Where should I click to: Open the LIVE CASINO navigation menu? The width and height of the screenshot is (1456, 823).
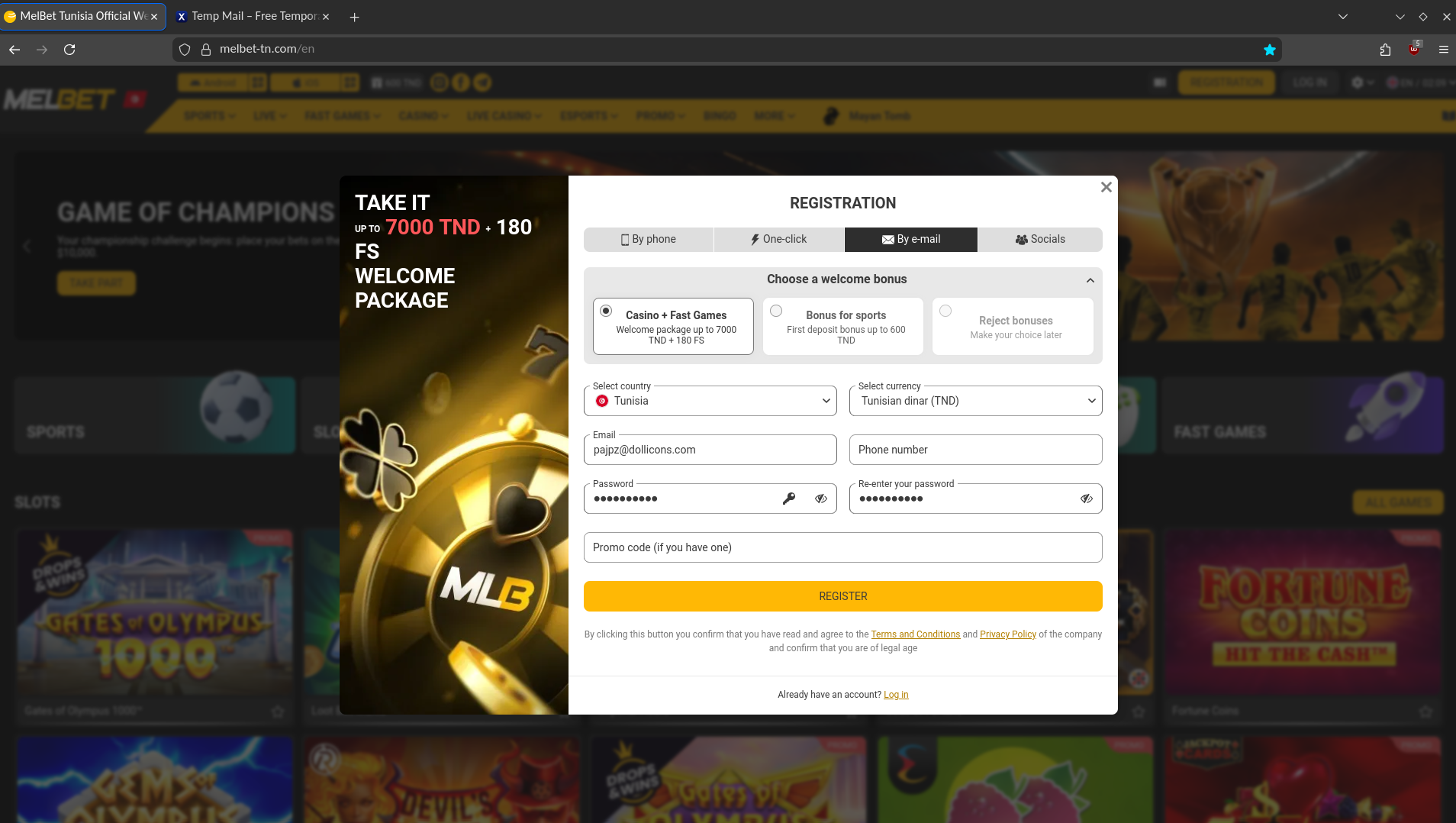pyautogui.click(x=504, y=116)
